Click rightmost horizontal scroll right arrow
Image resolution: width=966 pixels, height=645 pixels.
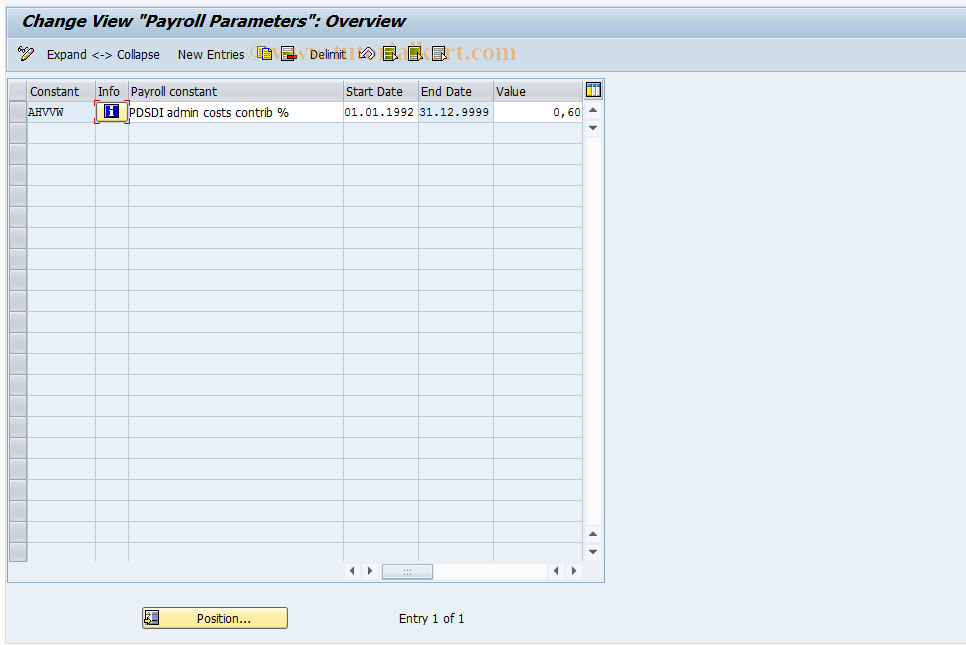click(574, 571)
